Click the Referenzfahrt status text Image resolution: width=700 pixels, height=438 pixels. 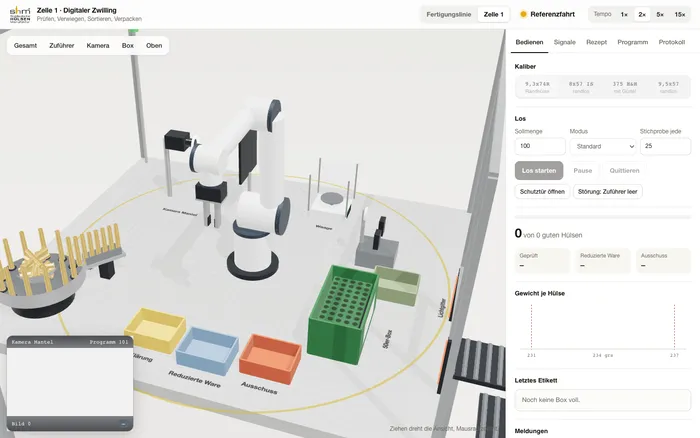click(x=552, y=14)
